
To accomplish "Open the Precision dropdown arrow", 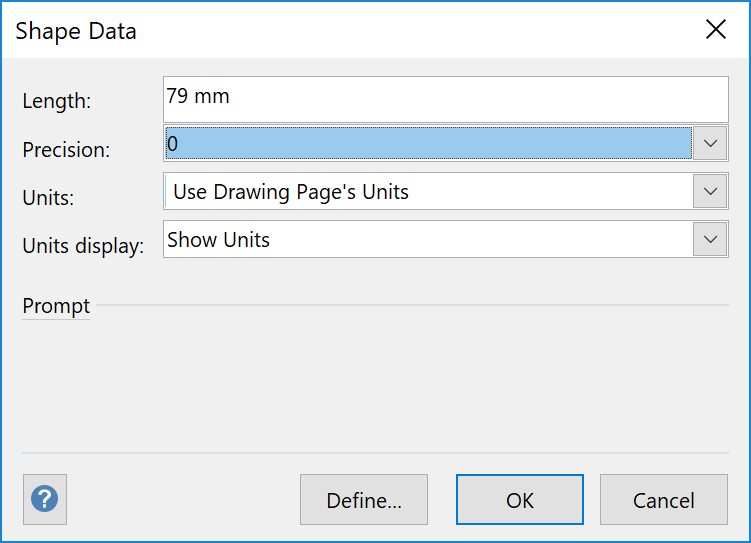I will tap(710, 143).
